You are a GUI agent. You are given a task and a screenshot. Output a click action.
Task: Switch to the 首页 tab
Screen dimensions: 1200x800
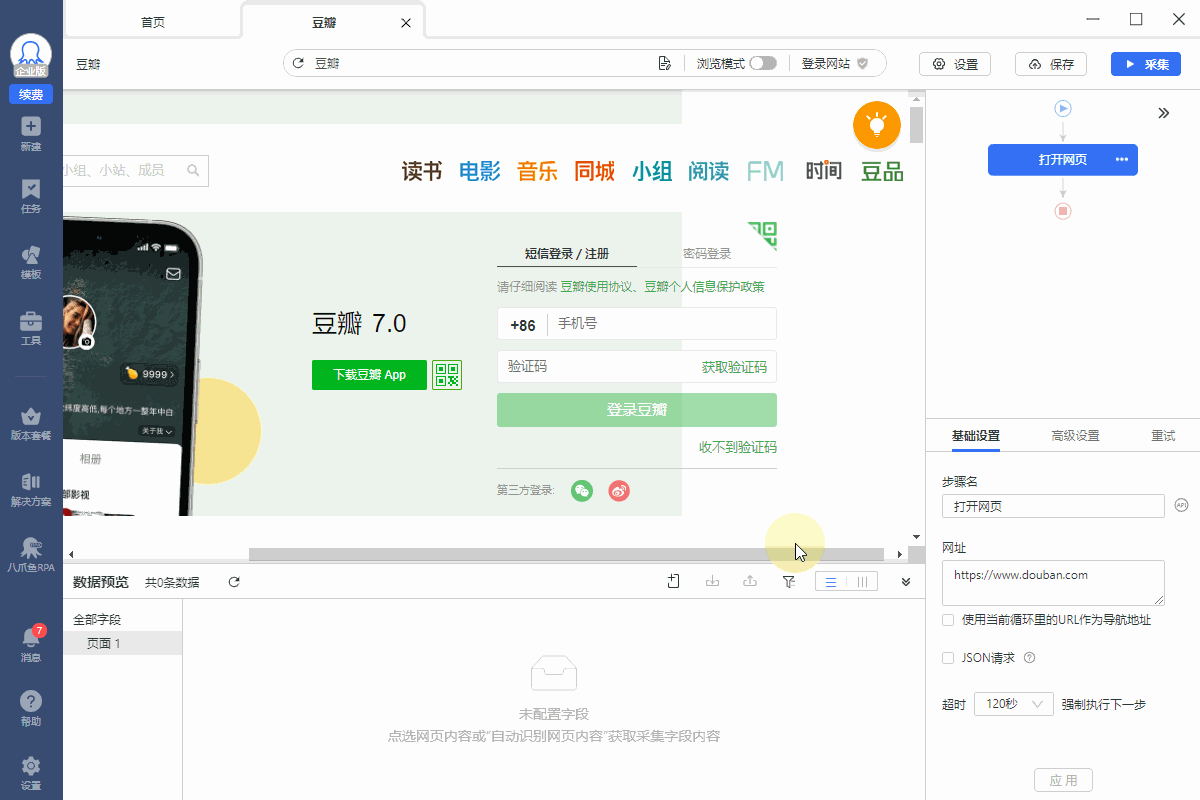(x=153, y=22)
